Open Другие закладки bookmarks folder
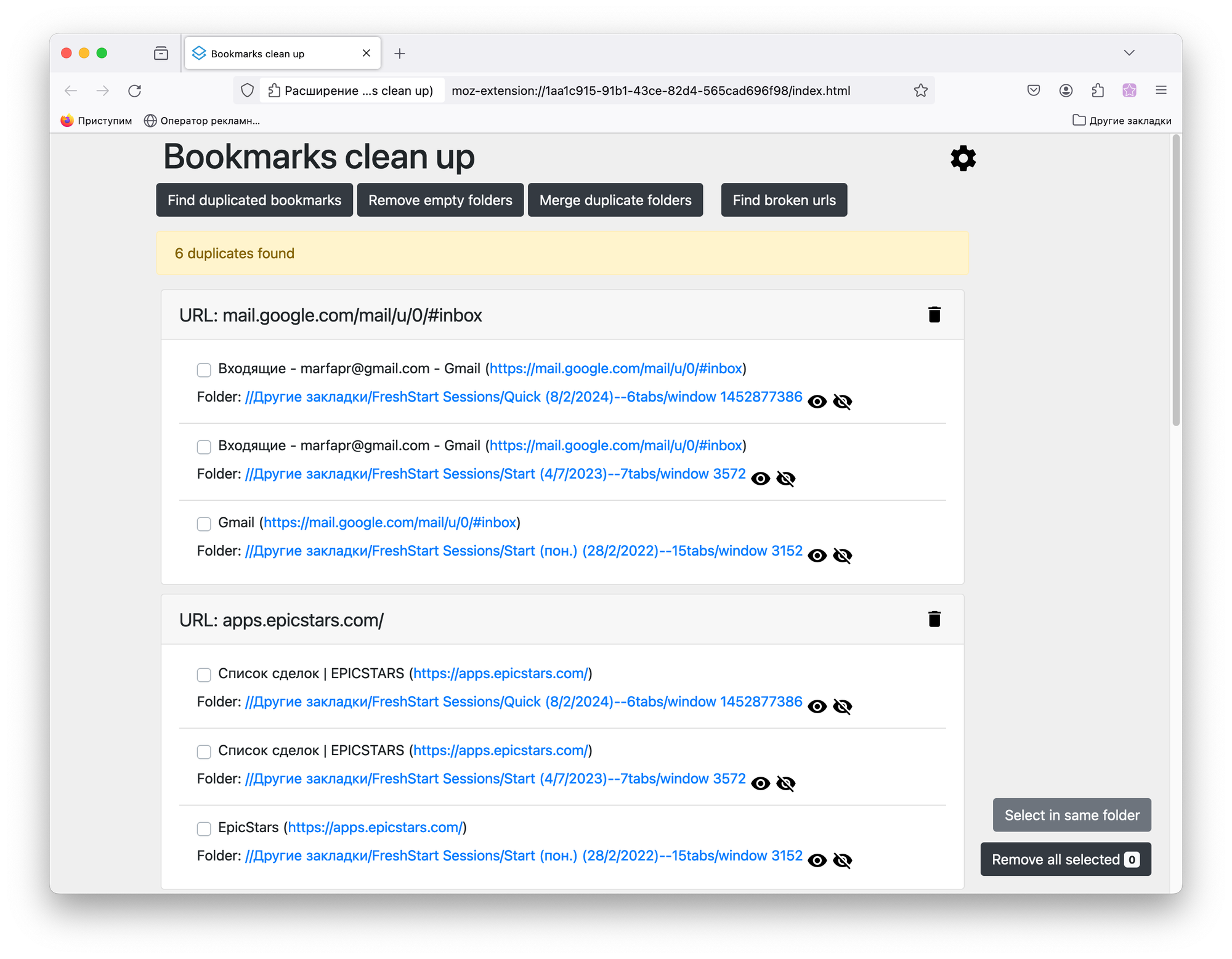This screenshot has height=959, width=1232. pos(1122,121)
